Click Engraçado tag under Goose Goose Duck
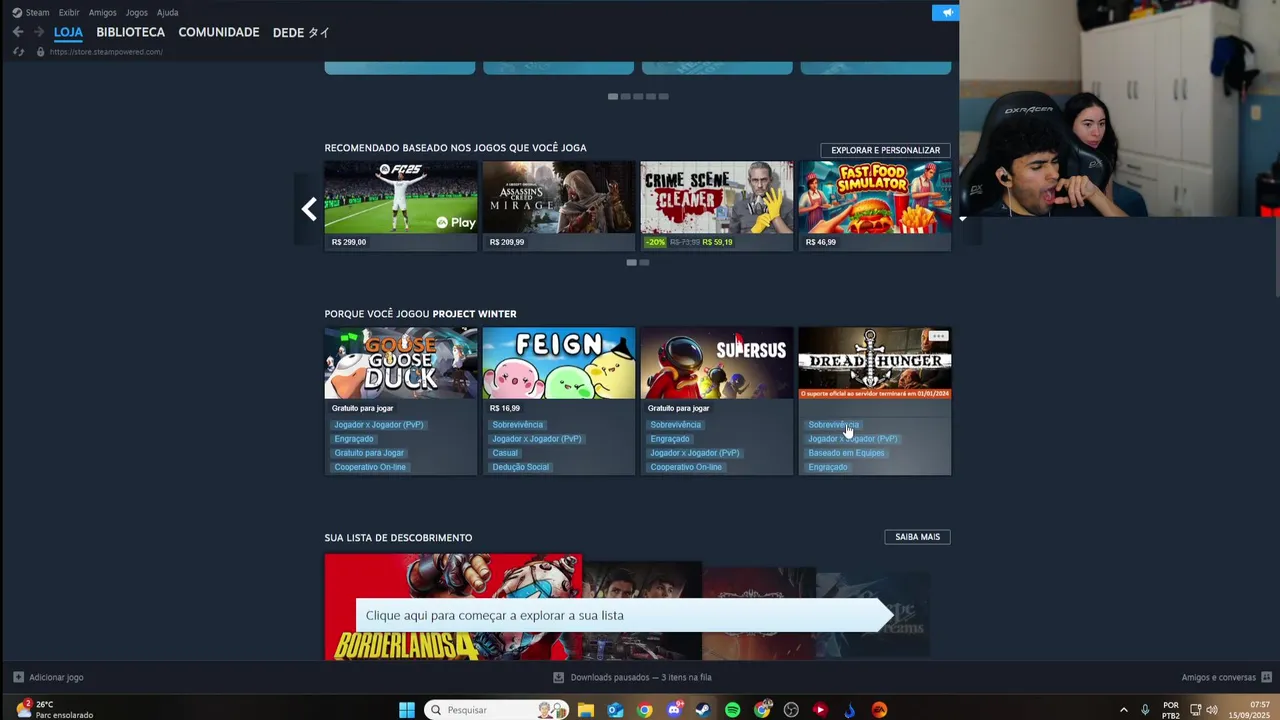 (354, 439)
